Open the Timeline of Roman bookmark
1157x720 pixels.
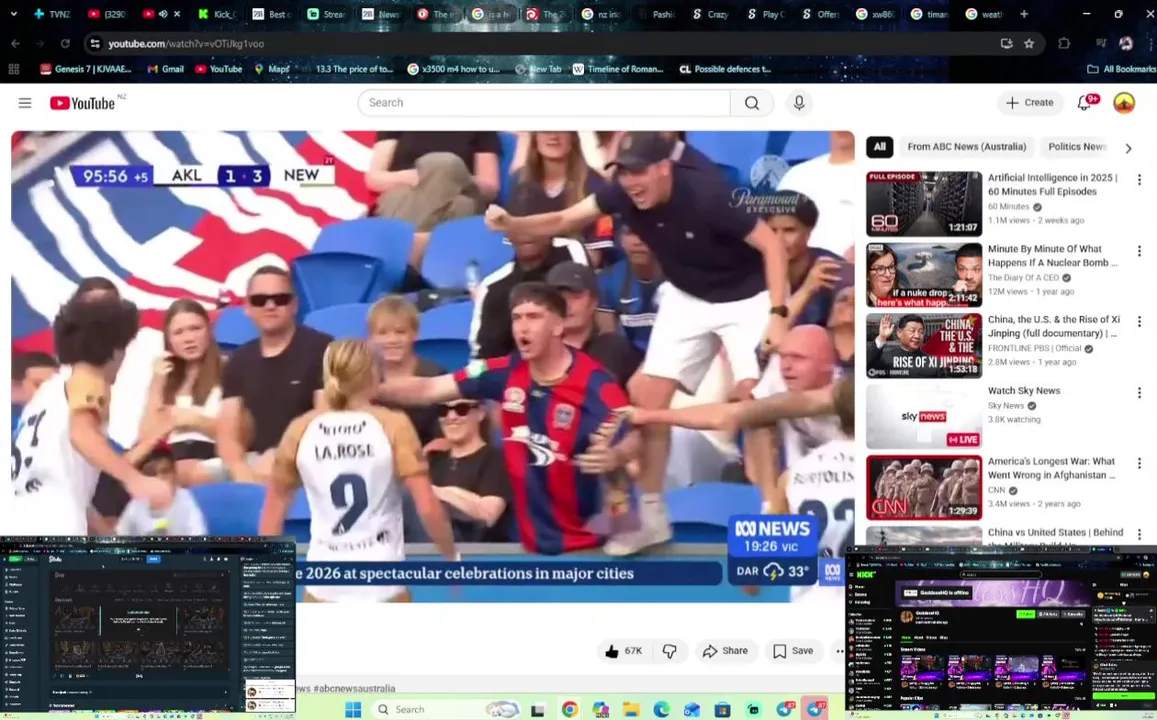point(618,69)
